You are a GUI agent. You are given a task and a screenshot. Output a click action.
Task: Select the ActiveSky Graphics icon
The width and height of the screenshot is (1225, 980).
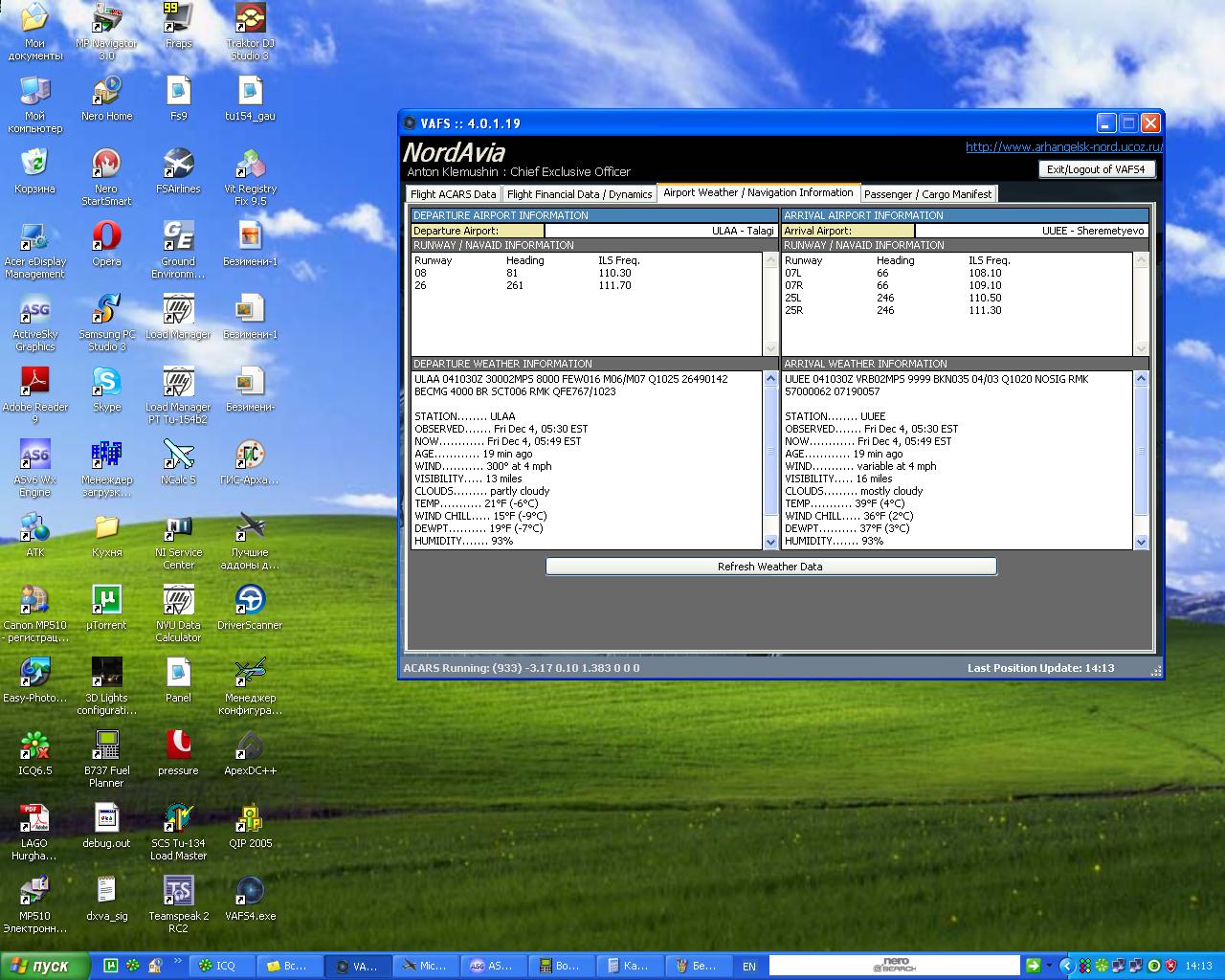pos(34,323)
